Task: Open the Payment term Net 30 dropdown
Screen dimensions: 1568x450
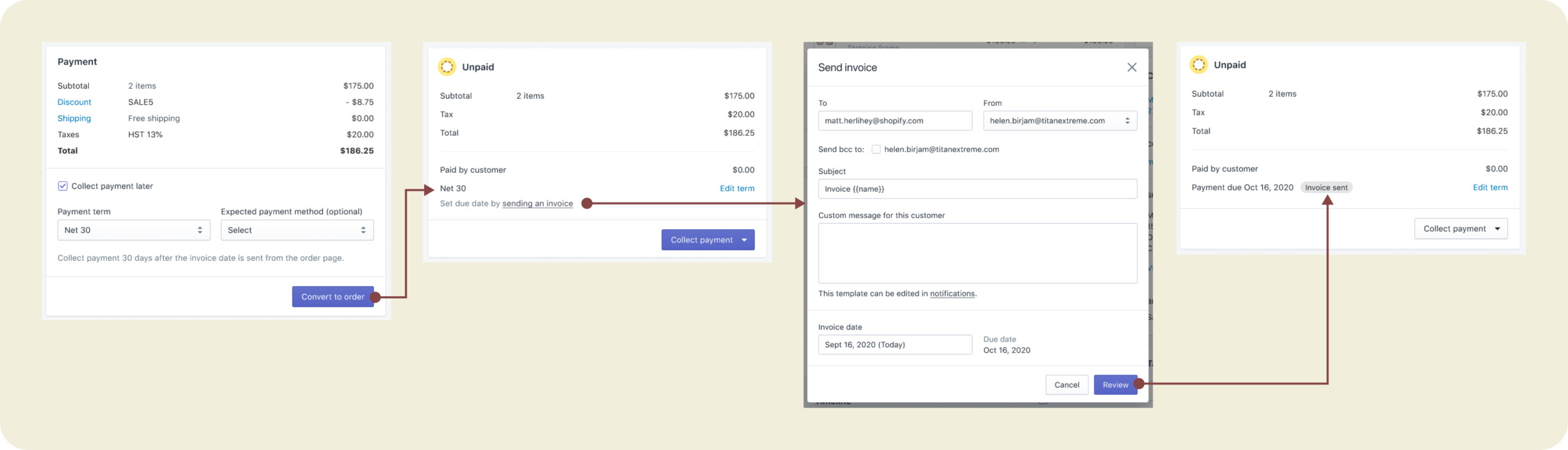Action: [x=134, y=230]
